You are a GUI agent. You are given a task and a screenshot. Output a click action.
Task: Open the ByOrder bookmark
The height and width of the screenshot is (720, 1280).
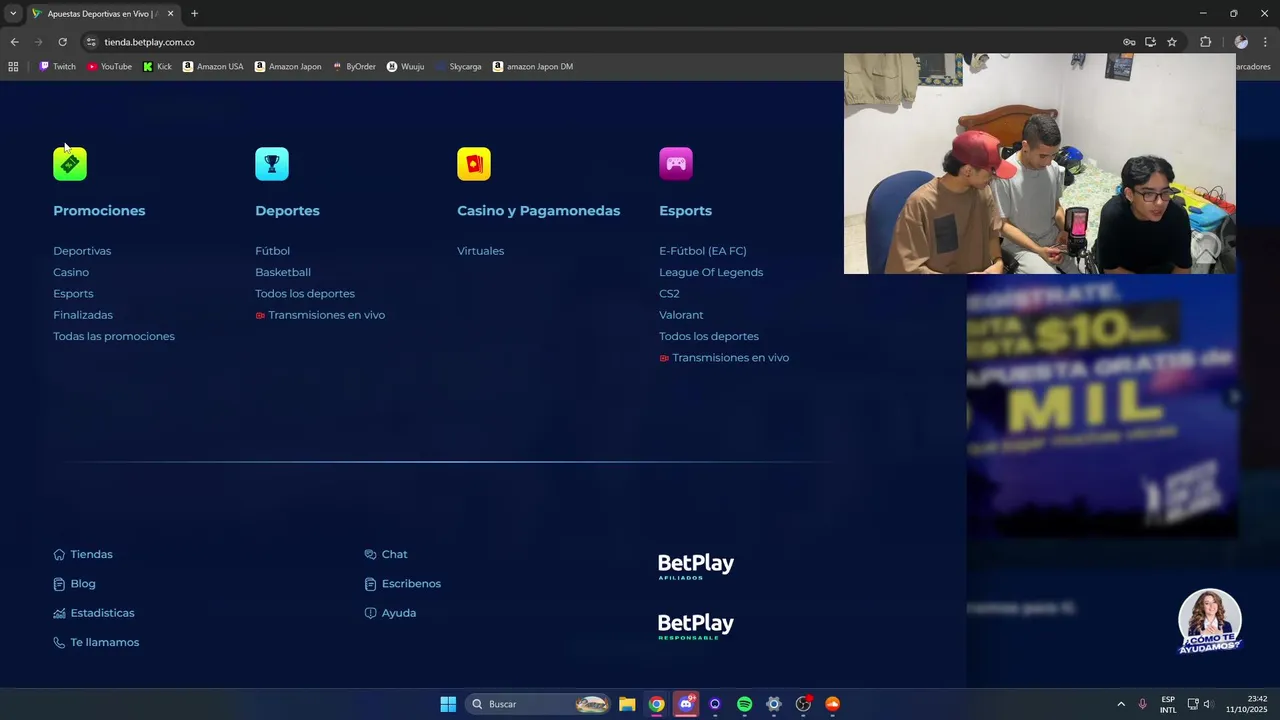click(354, 67)
